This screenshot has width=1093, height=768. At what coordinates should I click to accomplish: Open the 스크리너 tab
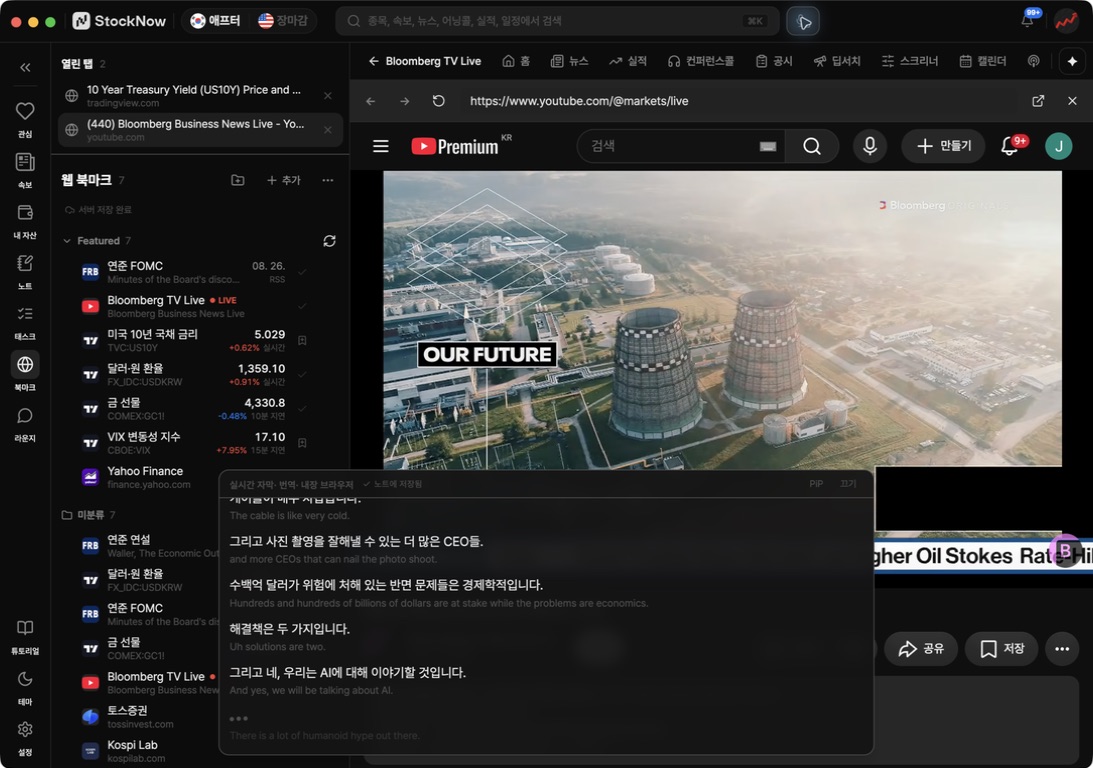[x=910, y=61]
